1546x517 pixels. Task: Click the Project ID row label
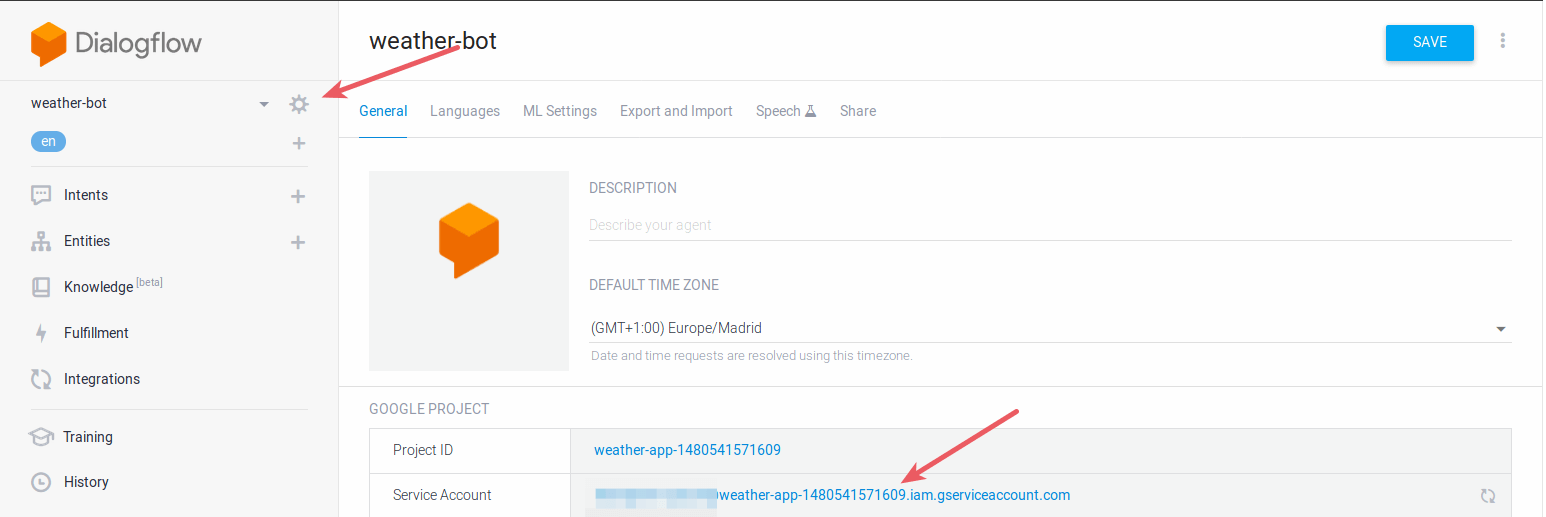pyautogui.click(x=423, y=450)
